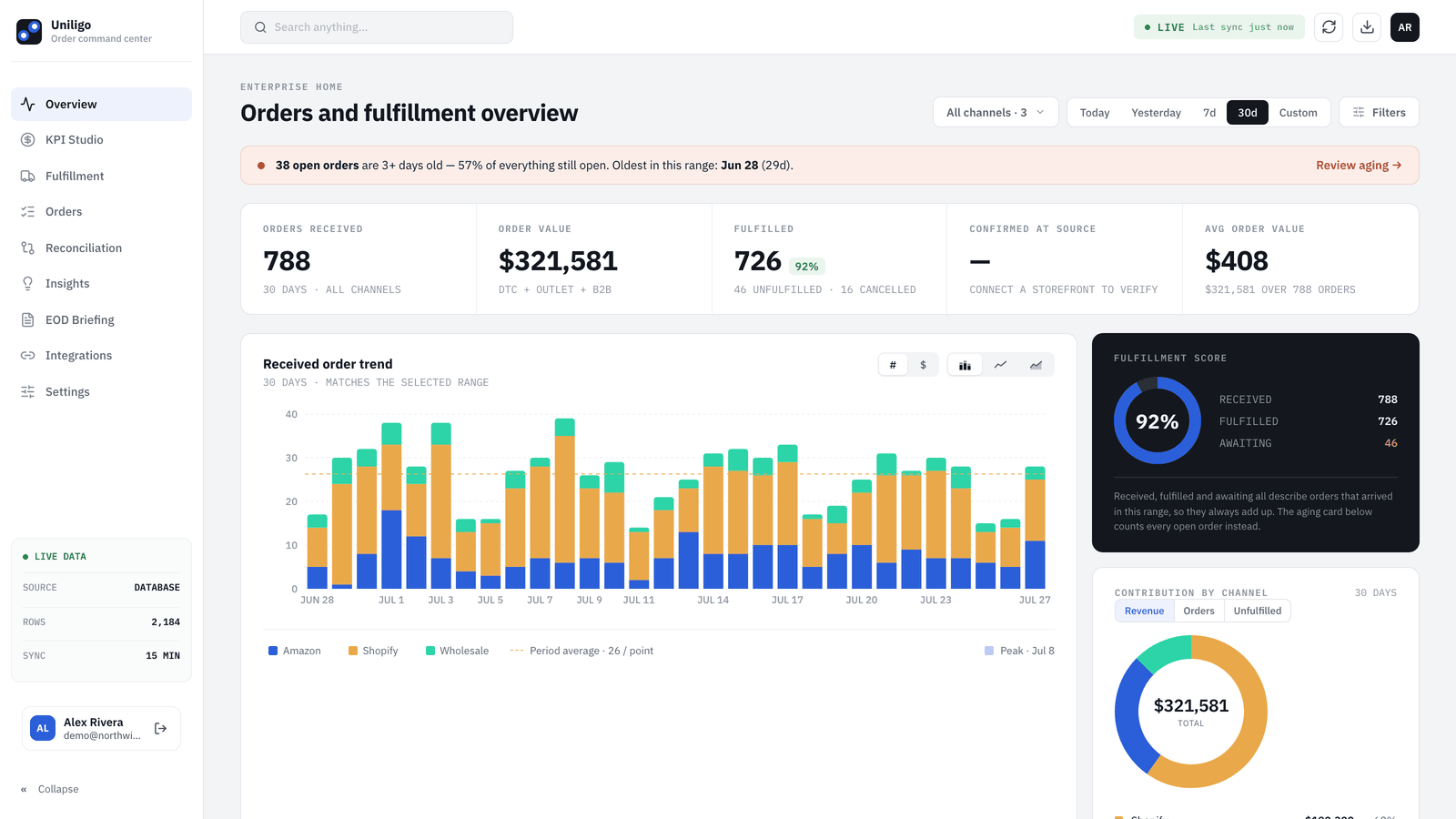Click the Shopify legend color swatch
Screen dimensions: 1456x819
(353, 651)
